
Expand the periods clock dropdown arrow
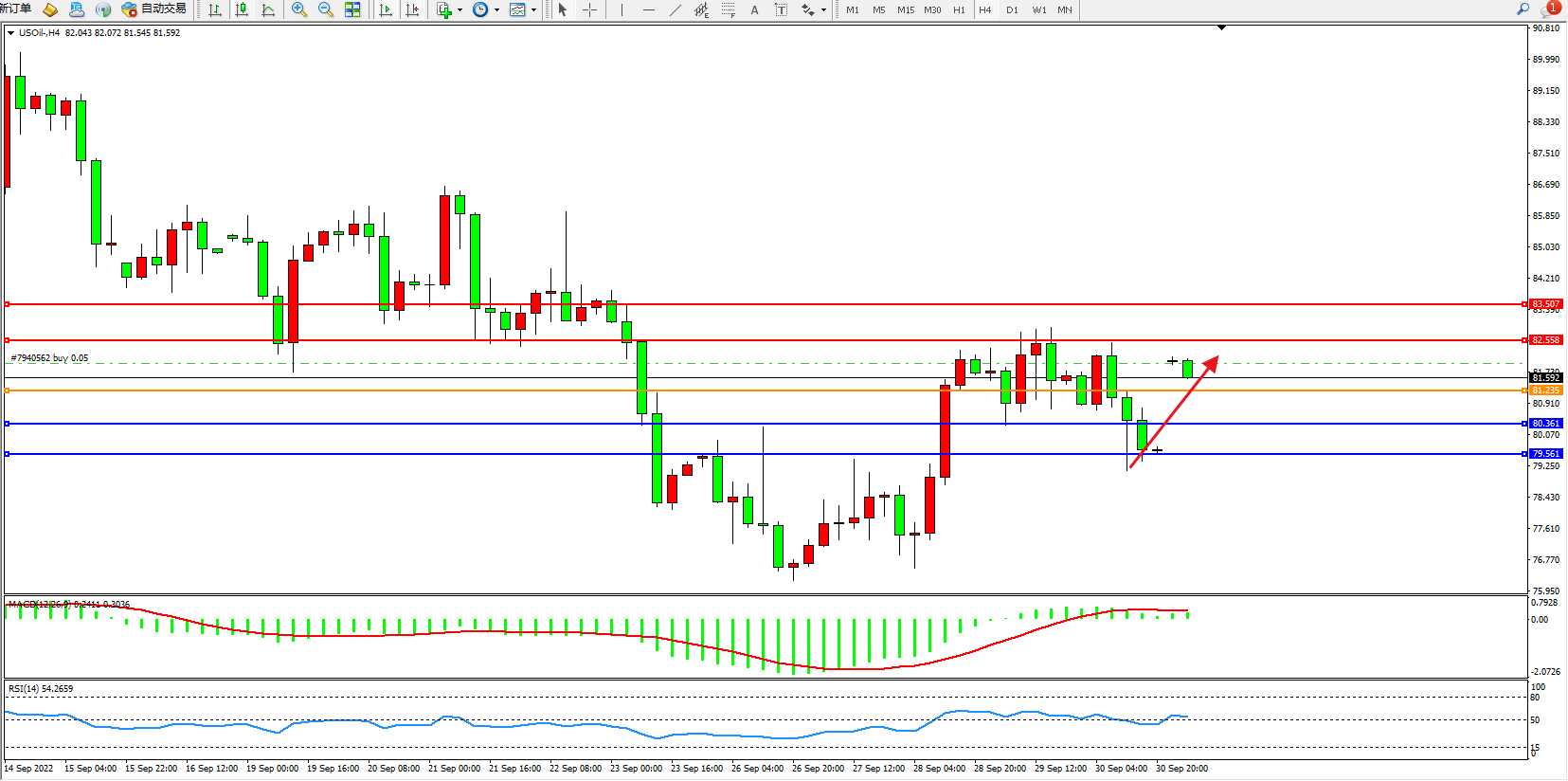(496, 9)
